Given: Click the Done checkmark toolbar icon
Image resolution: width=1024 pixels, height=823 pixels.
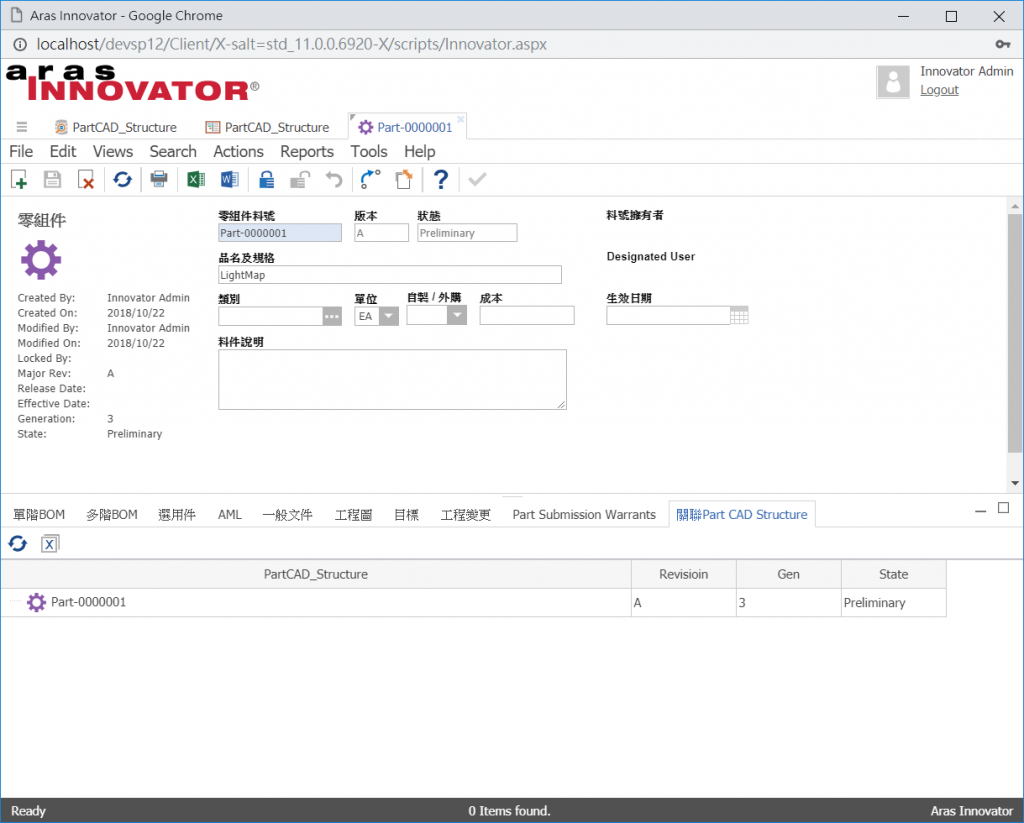Looking at the screenshot, I should (477, 179).
